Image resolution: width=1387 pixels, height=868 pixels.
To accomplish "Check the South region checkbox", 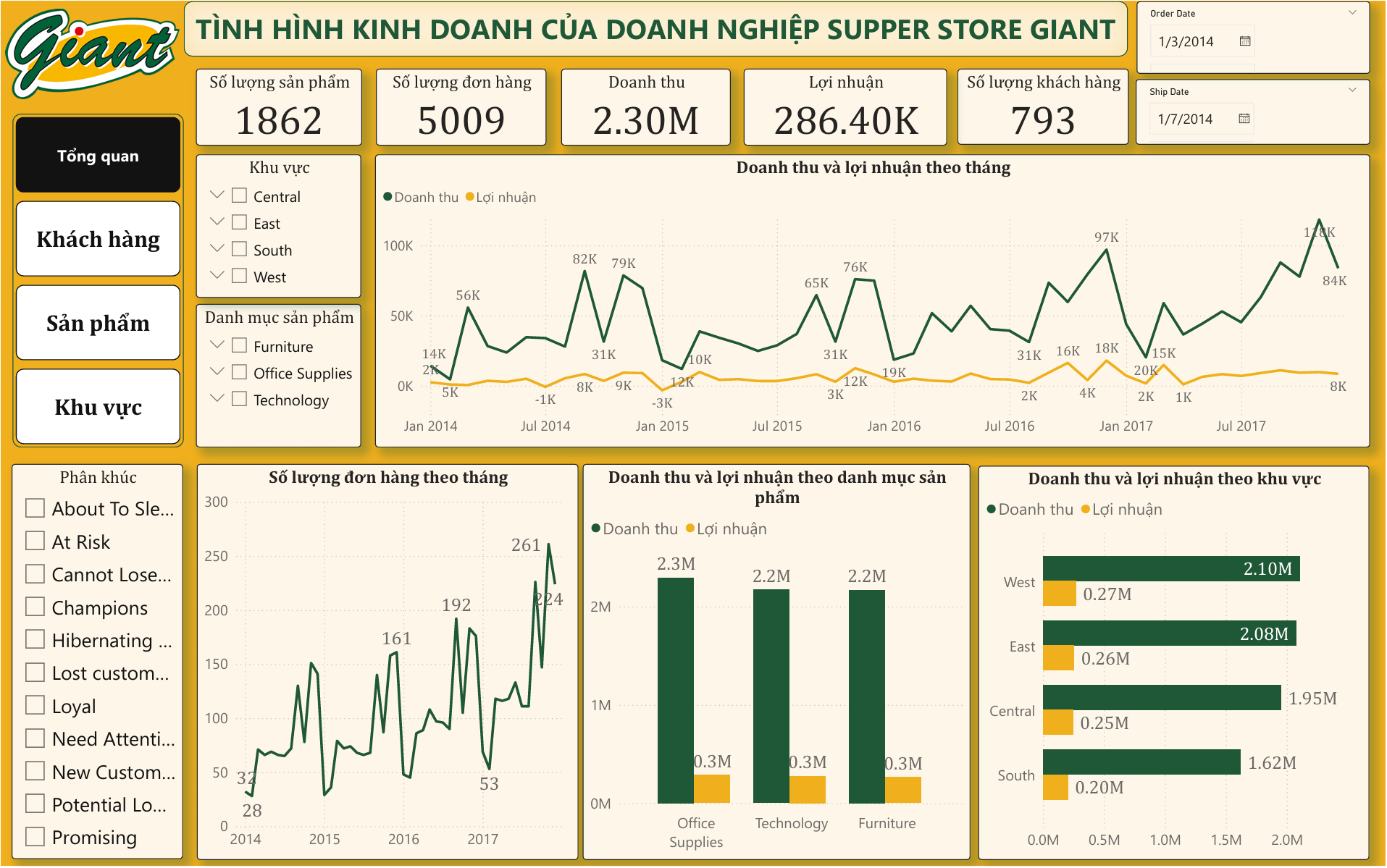I will click(240, 249).
